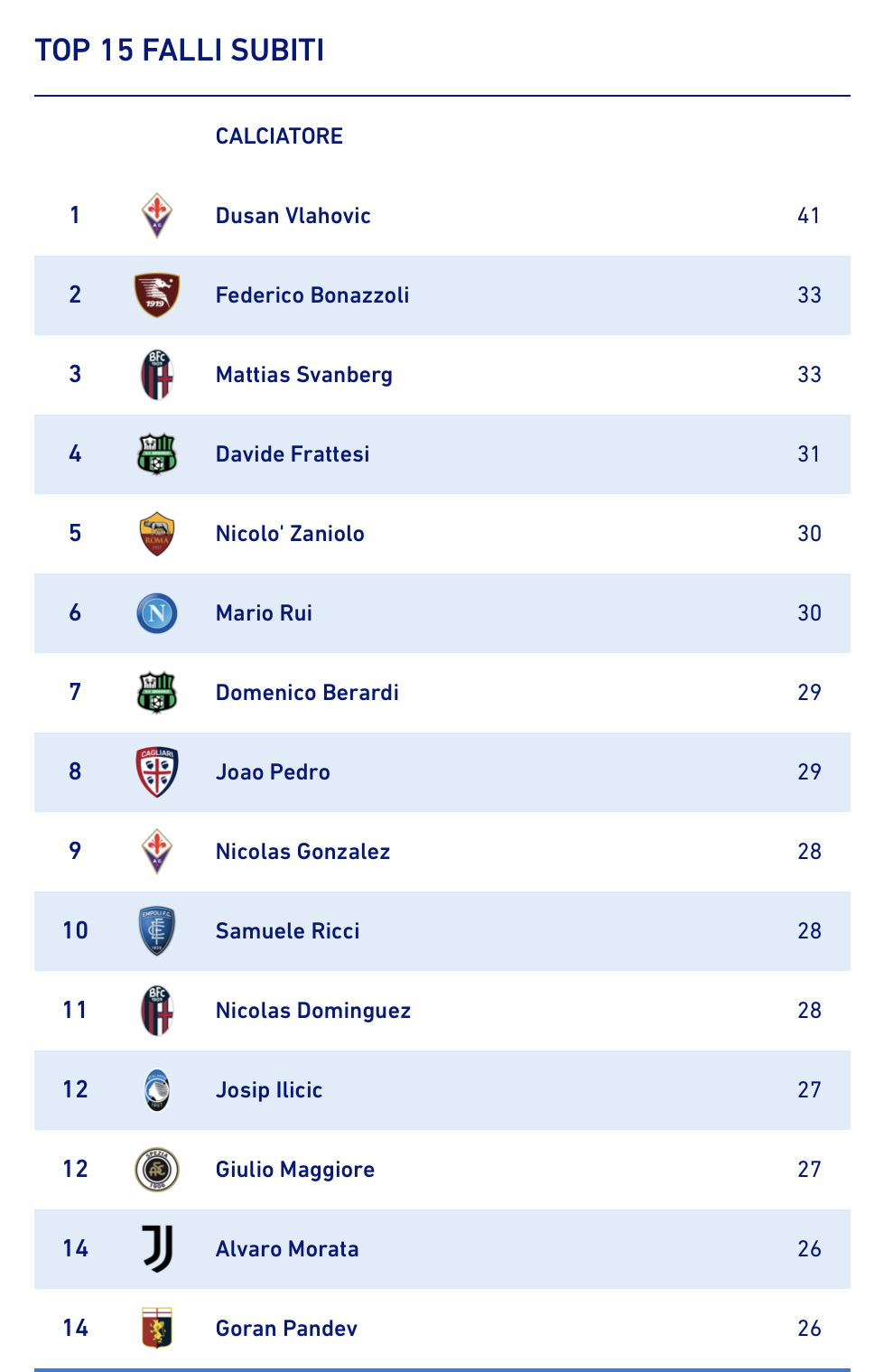Viewport: 893px width, 1372px height.
Task: Click the Sassuolo crest beside Domenico Berardi
Action: pyautogui.click(x=157, y=693)
